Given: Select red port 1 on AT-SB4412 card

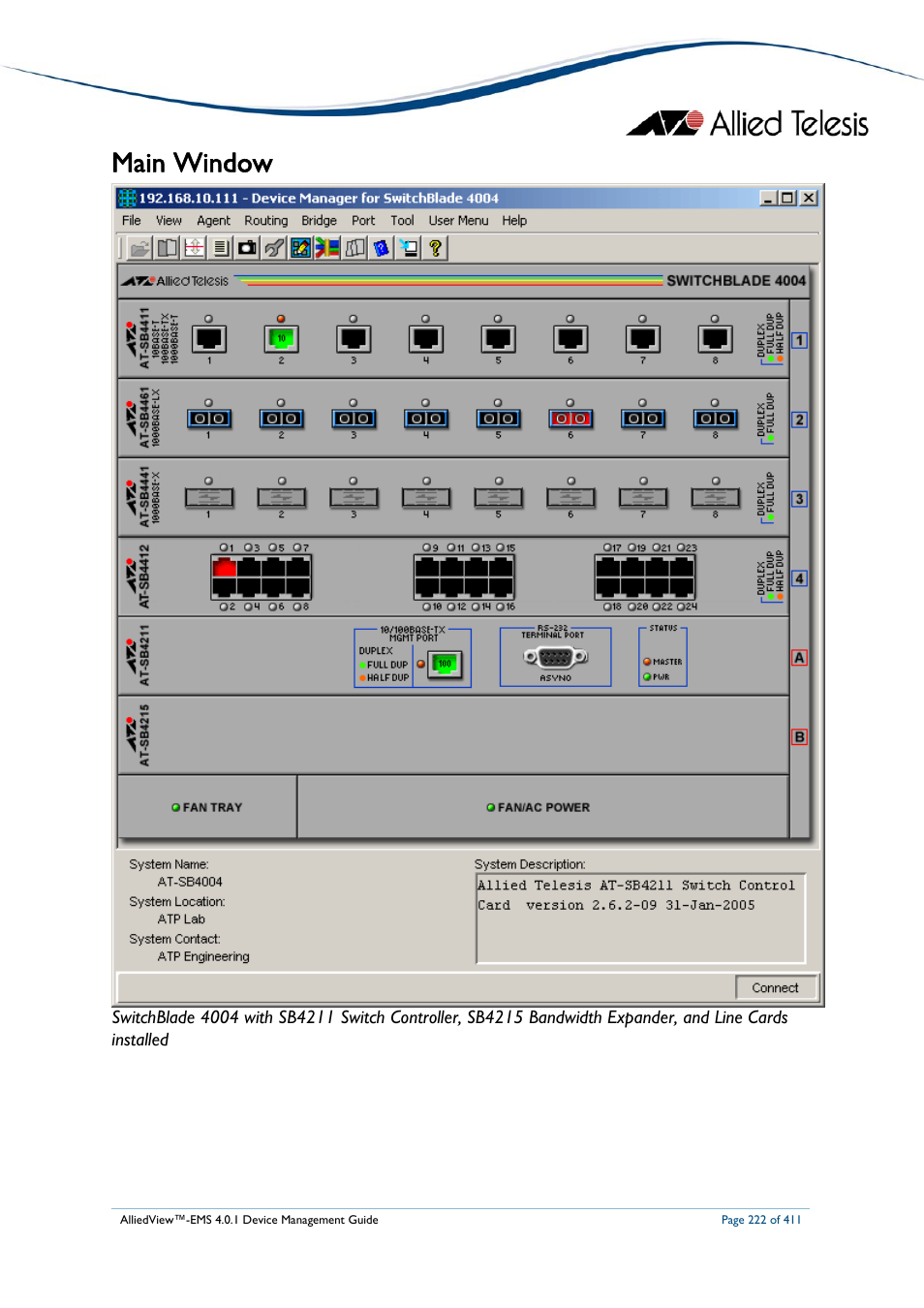Looking at the screenshot, I should pos(225,566).
